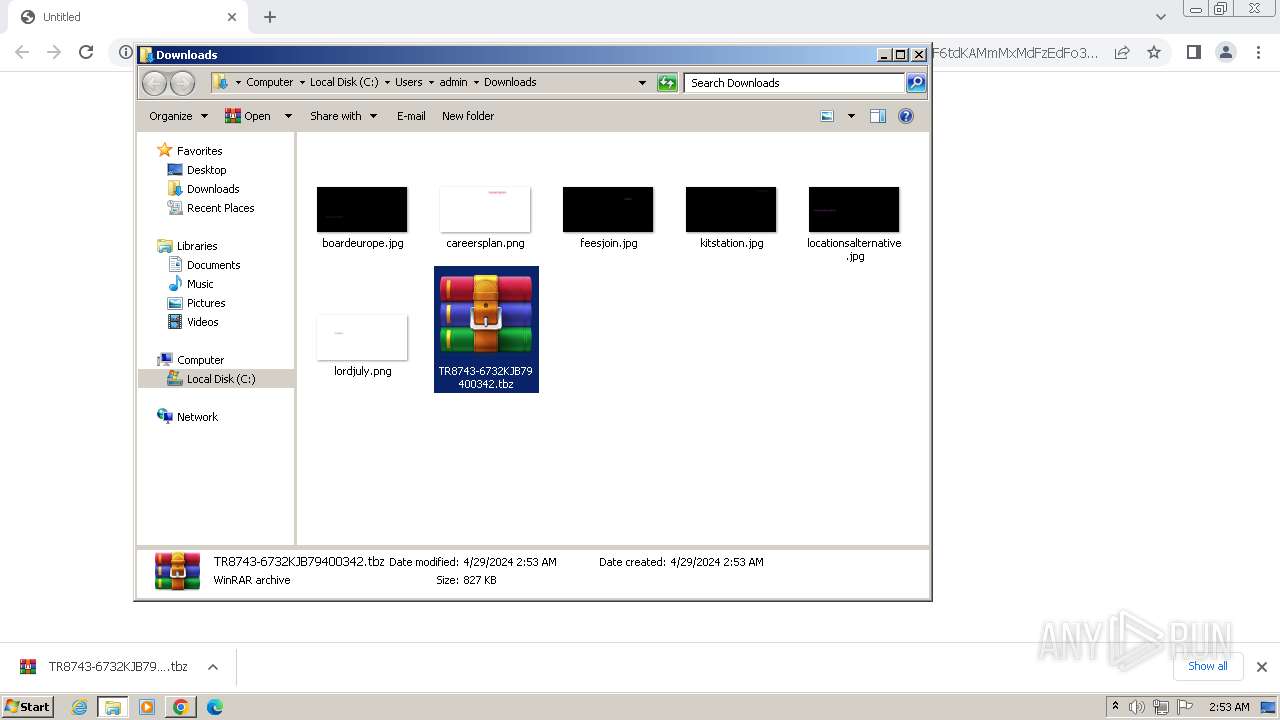Viewport: 1280px width, 720px height.
Task: Open Recent Places in navigation pane
Action: (211, 208)
